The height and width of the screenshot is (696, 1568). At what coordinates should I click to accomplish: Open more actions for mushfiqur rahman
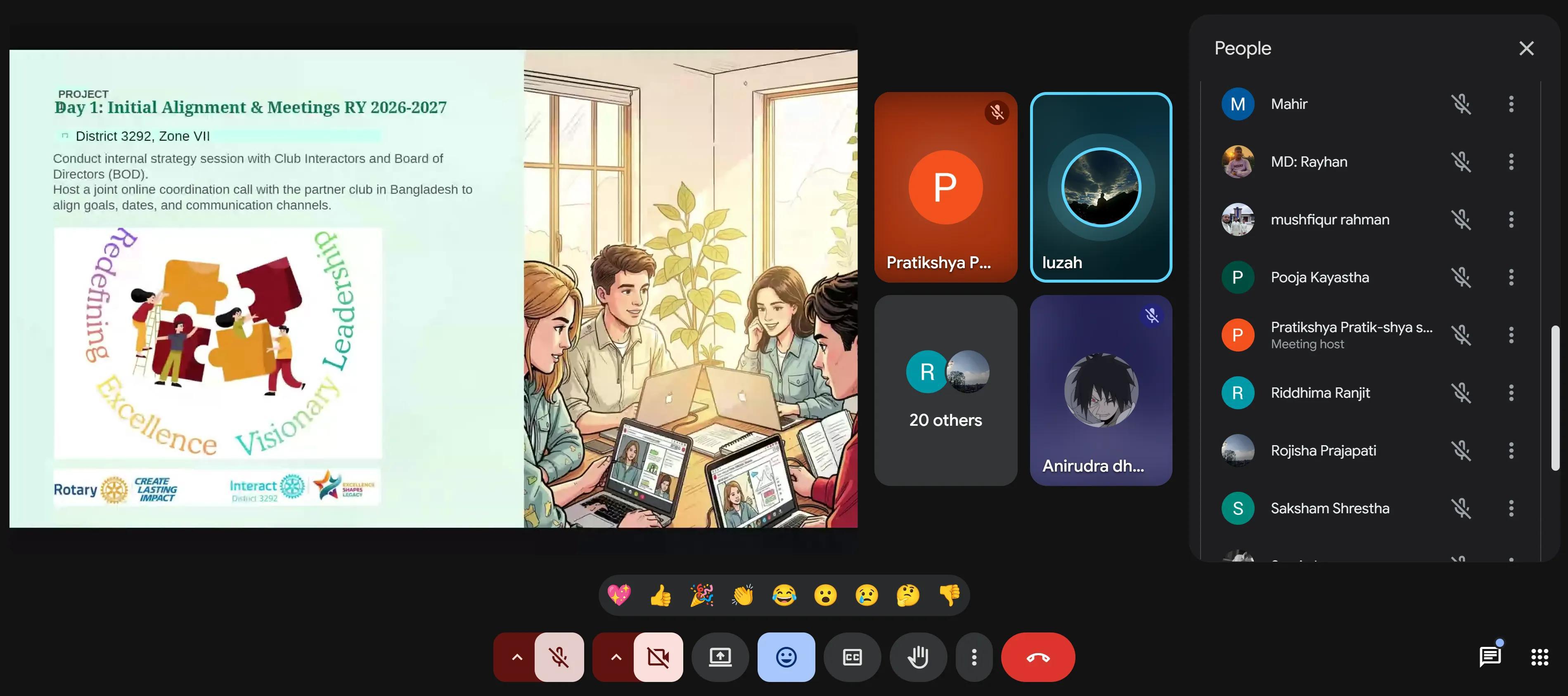[1511, 219]
